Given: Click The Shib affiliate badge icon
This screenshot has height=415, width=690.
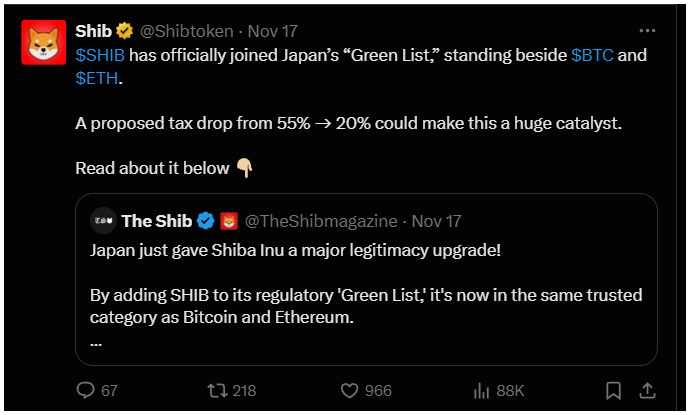Looking at the screenshot, I should [x=228, y=220].
